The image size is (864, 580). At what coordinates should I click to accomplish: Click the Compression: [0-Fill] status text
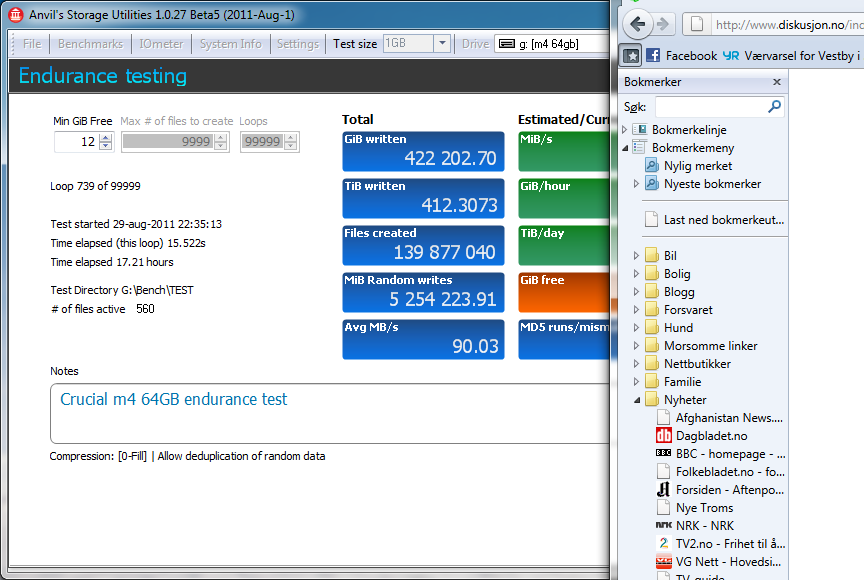tap(98, 456)
